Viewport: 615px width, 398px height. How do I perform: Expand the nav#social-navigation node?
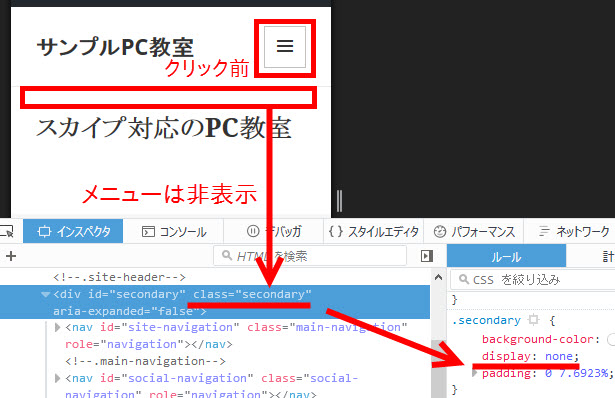pyautogui.click(x=58, y=378)
